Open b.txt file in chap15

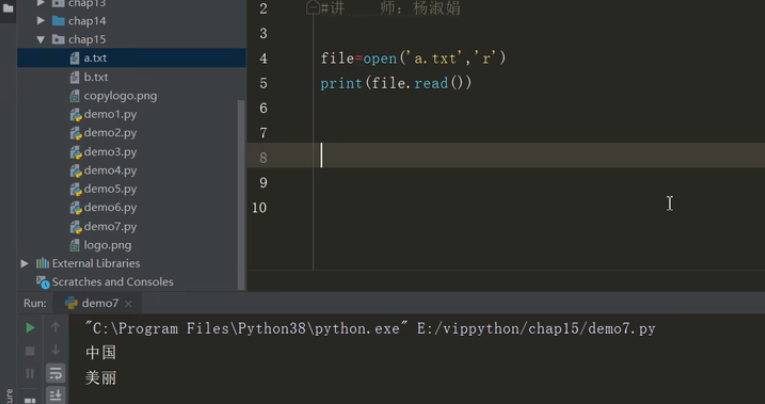[x=96, y=77]
